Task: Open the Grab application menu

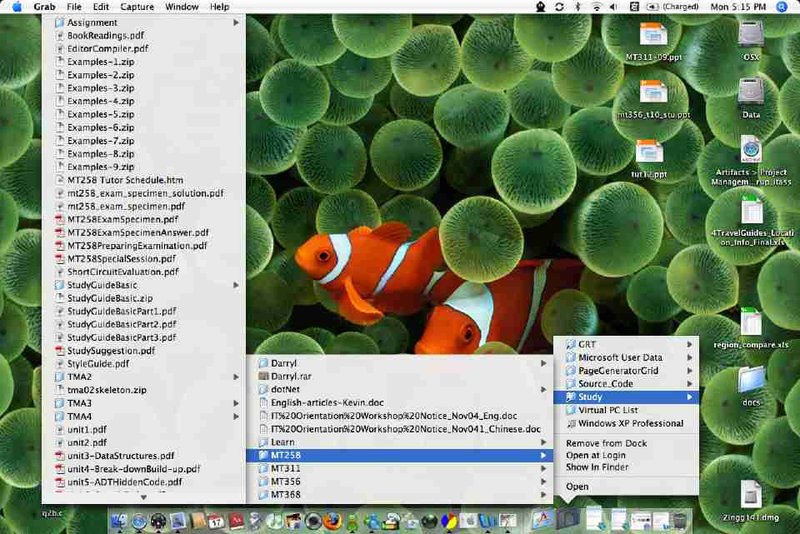Action: [44, 7]
